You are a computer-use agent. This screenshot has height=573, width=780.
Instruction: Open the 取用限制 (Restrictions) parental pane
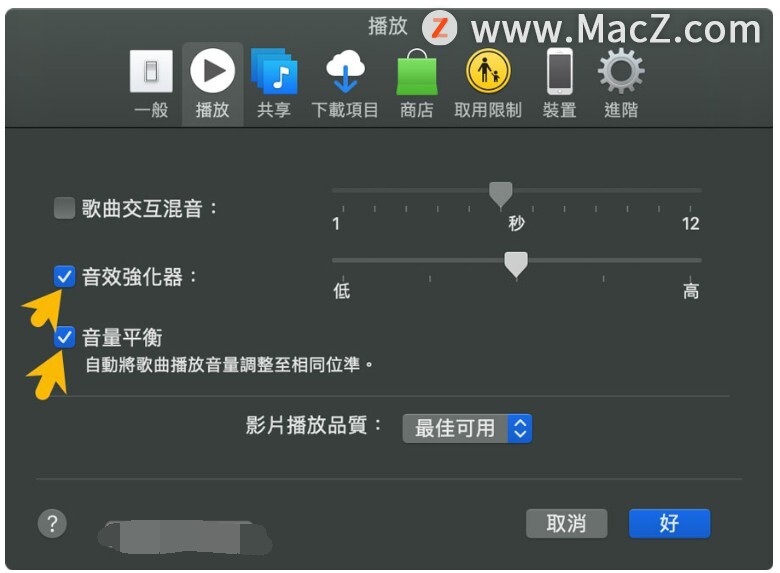[x=488, y=84]
